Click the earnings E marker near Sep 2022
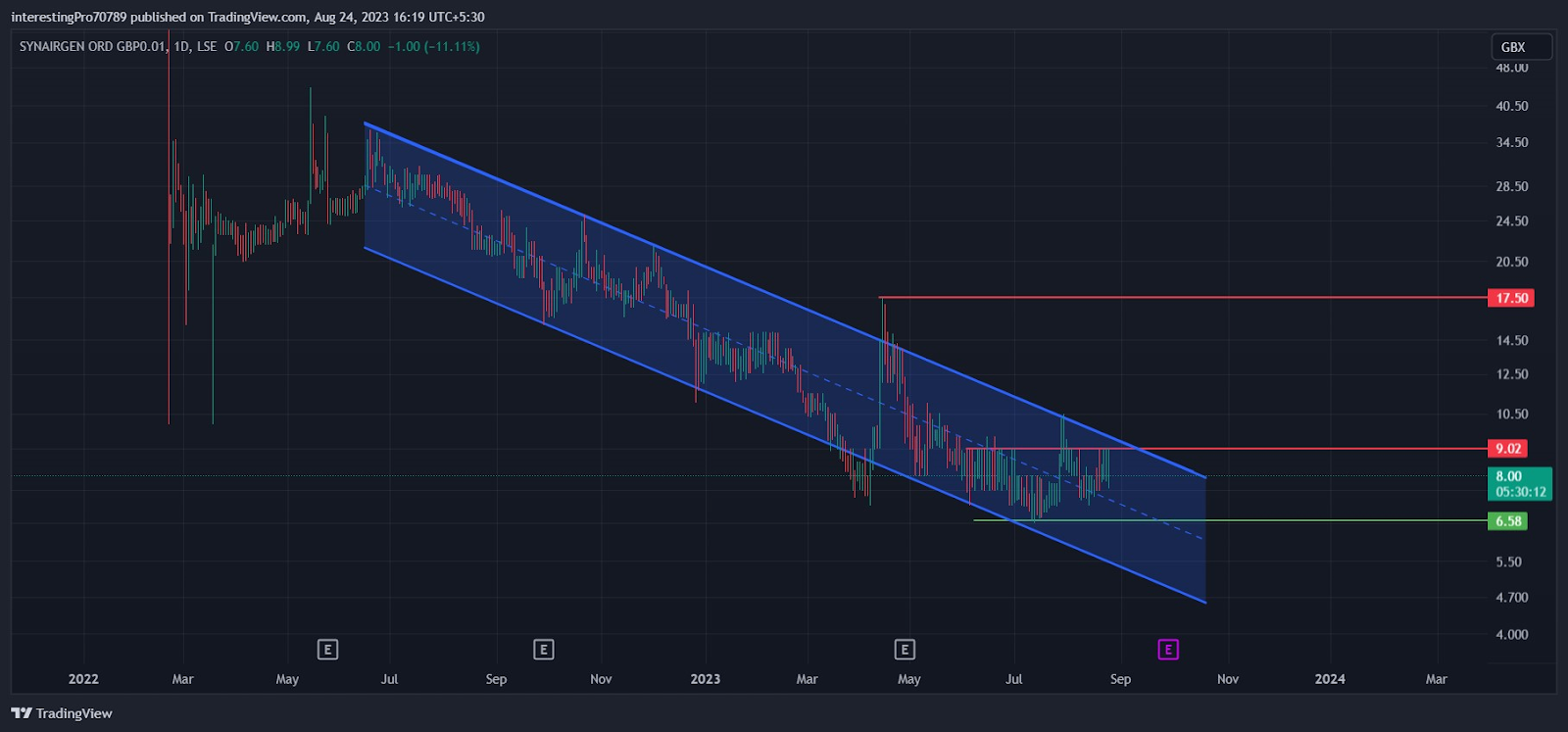This screenshot has width=1568, height=732. [544, 650]
